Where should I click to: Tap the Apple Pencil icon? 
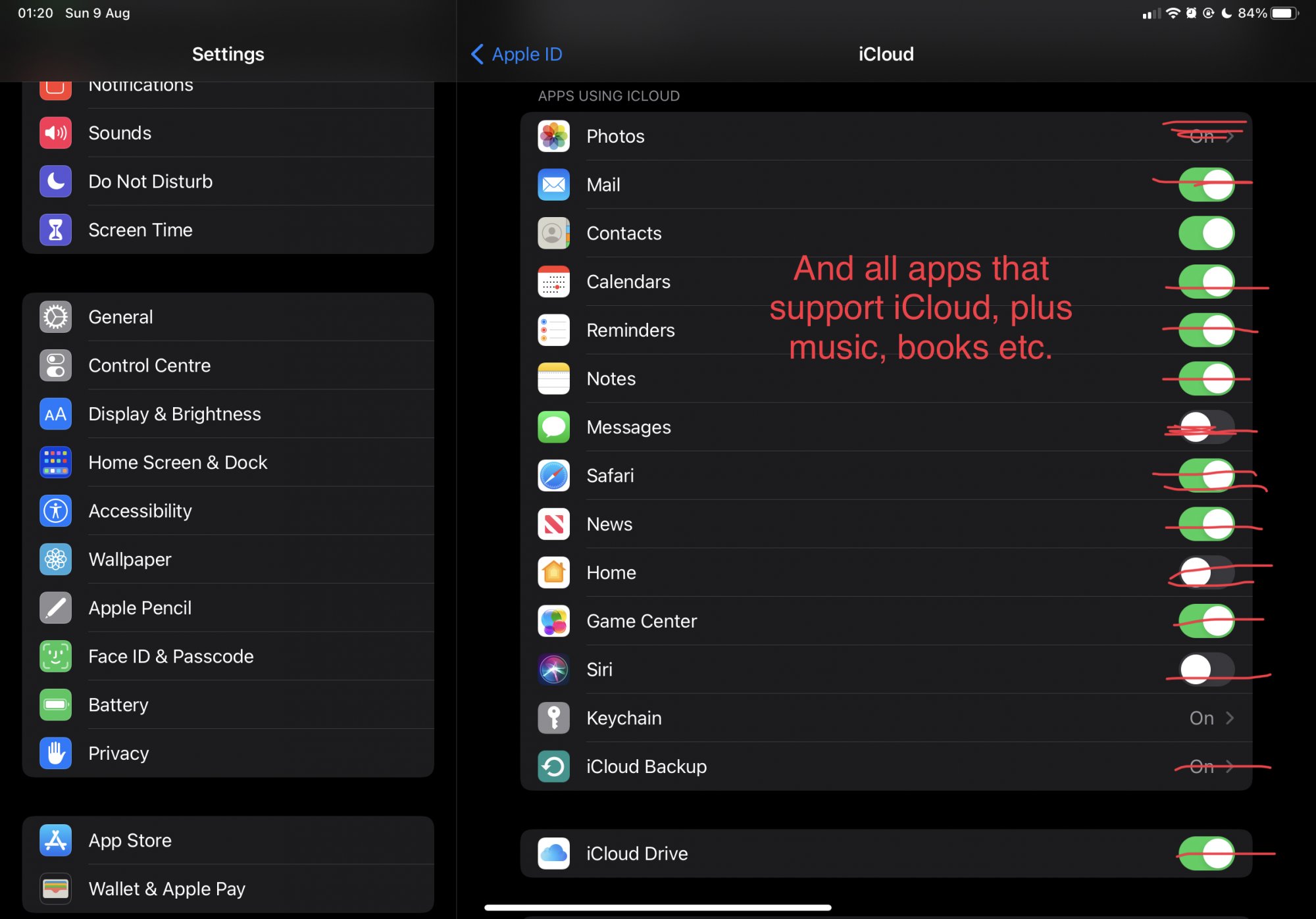tap(55, 608)
